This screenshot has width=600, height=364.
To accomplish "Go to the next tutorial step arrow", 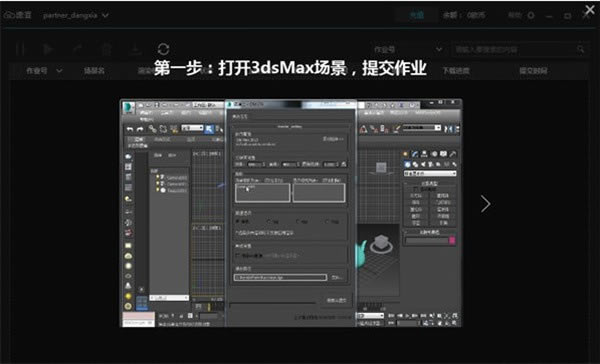I will [486, 204].
